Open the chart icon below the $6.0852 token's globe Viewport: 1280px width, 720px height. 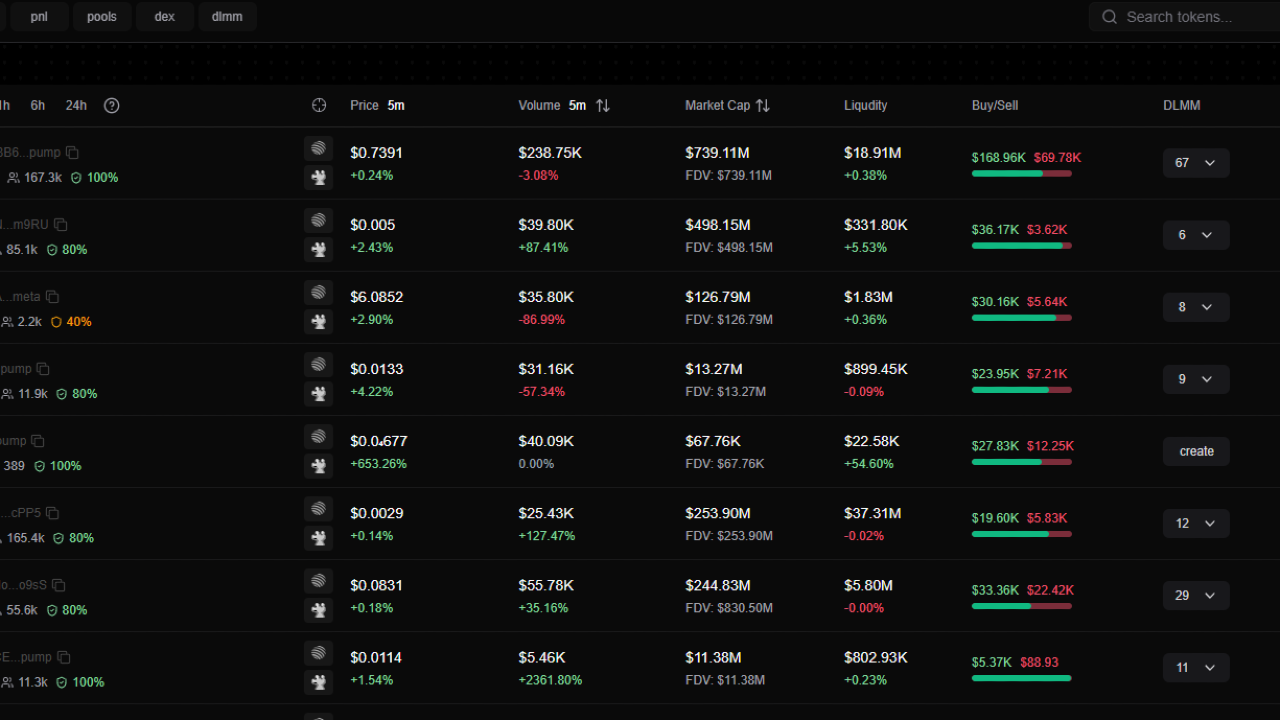pos(318,321)
